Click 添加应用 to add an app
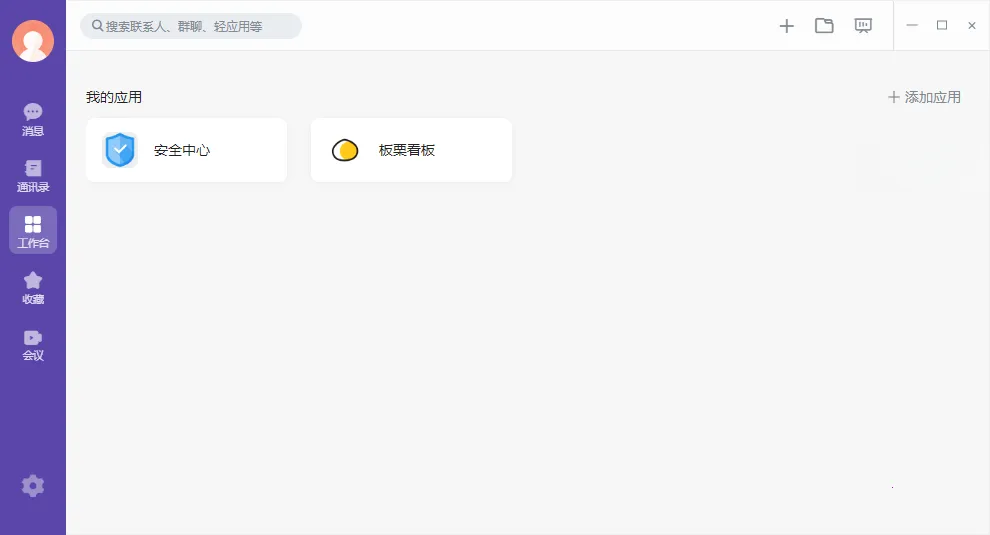990x535 pixels. [924, 97]
